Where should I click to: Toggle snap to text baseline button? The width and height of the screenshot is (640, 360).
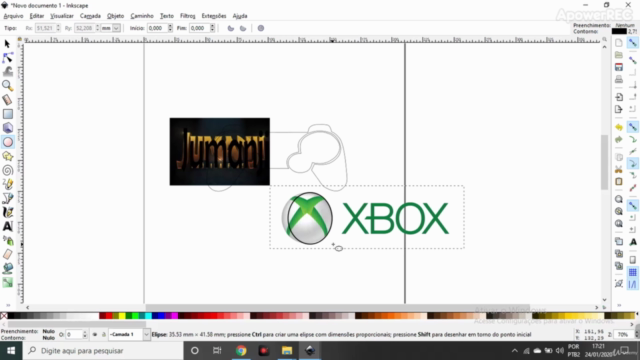click(x=633, y=242)
